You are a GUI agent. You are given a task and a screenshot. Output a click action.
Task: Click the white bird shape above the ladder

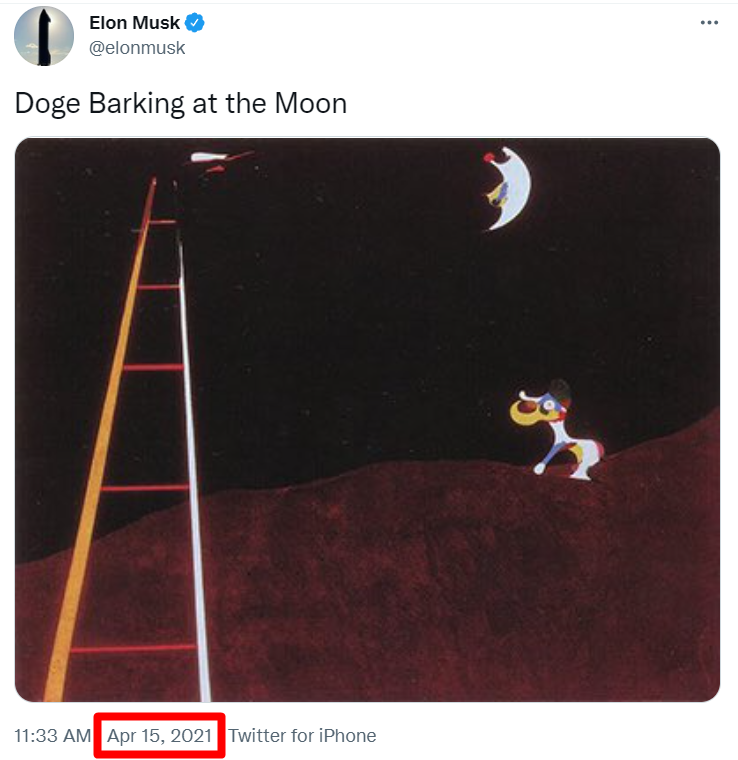click(209, 157)
